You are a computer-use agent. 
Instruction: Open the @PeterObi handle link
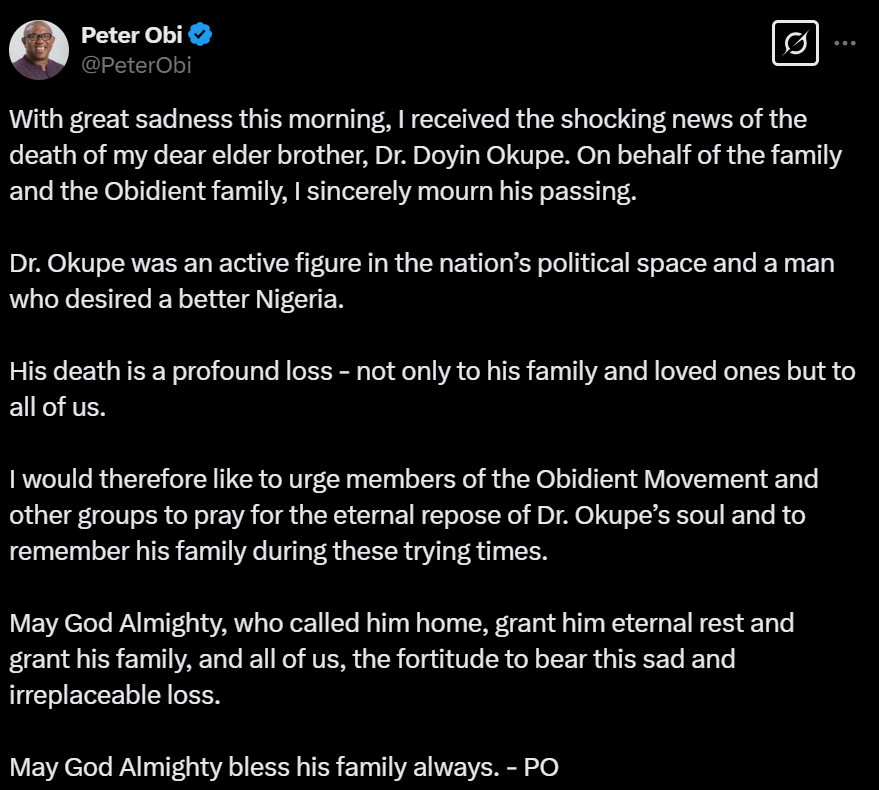point(135,66)
